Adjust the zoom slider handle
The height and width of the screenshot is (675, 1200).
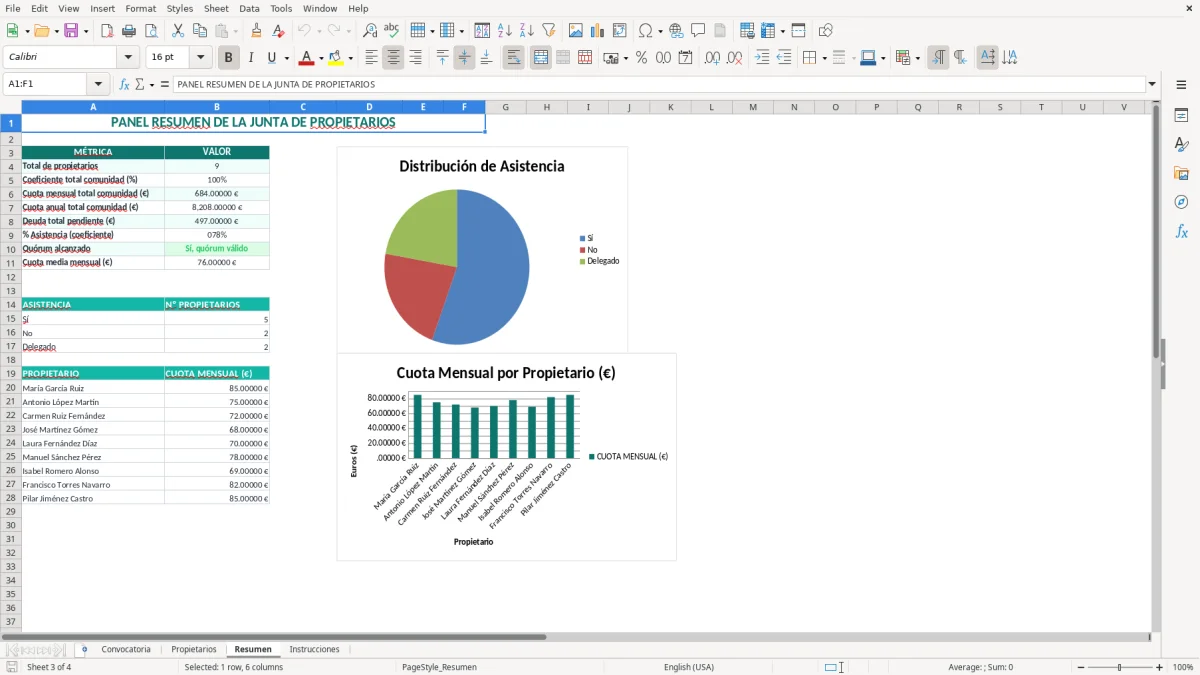tap(1120, 667)
